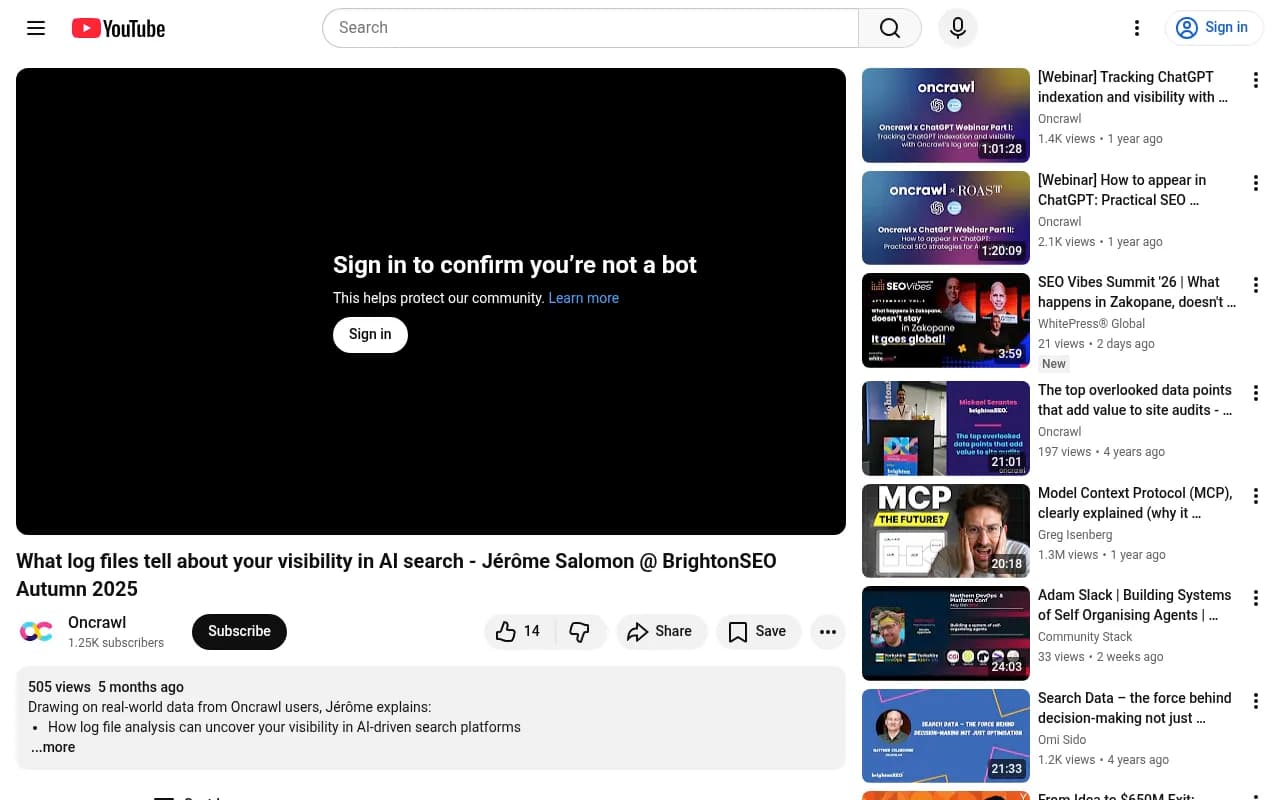1280x800 pixels.
Task: Dislike this video with thumbs down
Action: tap(580, 631)
